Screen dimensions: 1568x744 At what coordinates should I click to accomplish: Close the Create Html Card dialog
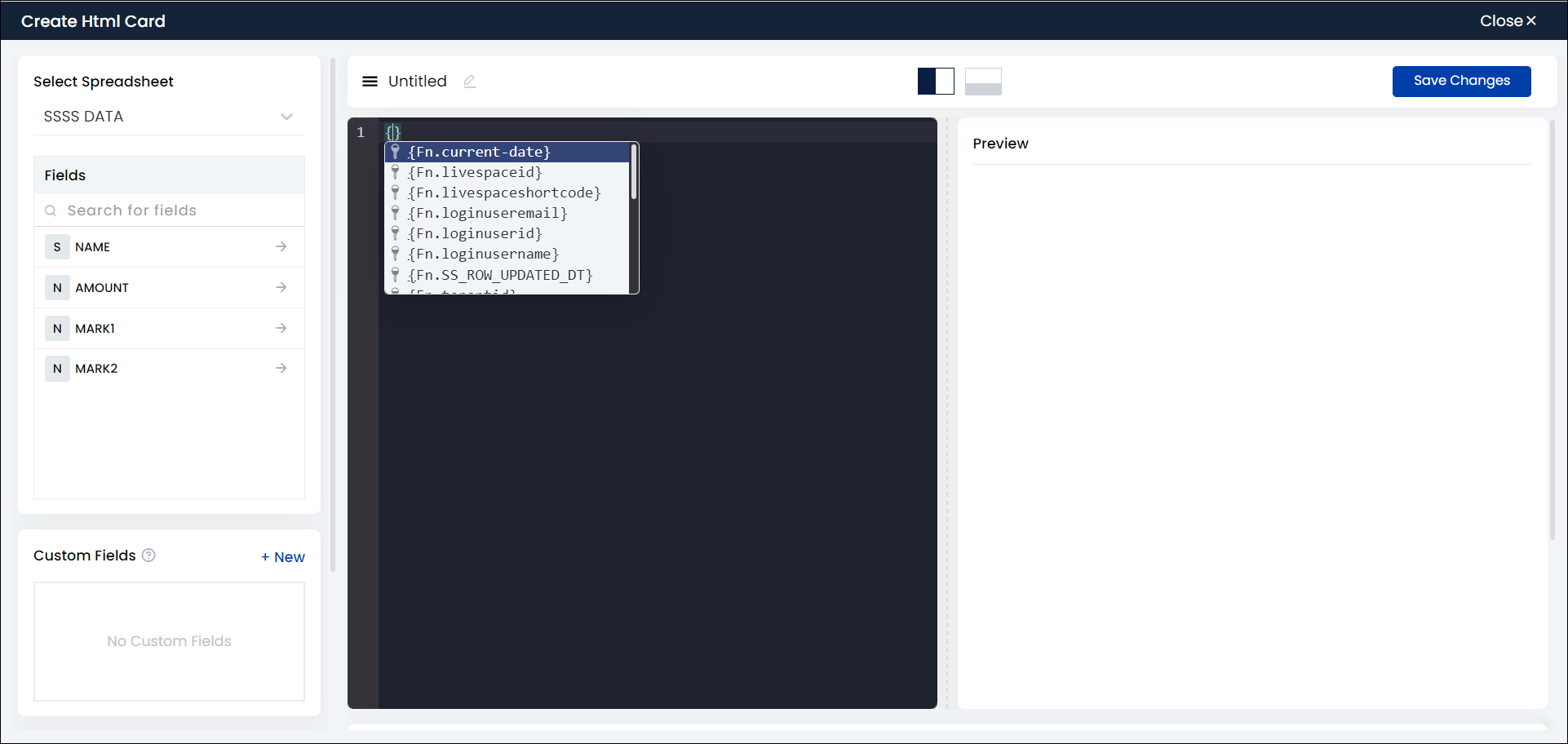pyautogui.click(x=1508, y=21)
